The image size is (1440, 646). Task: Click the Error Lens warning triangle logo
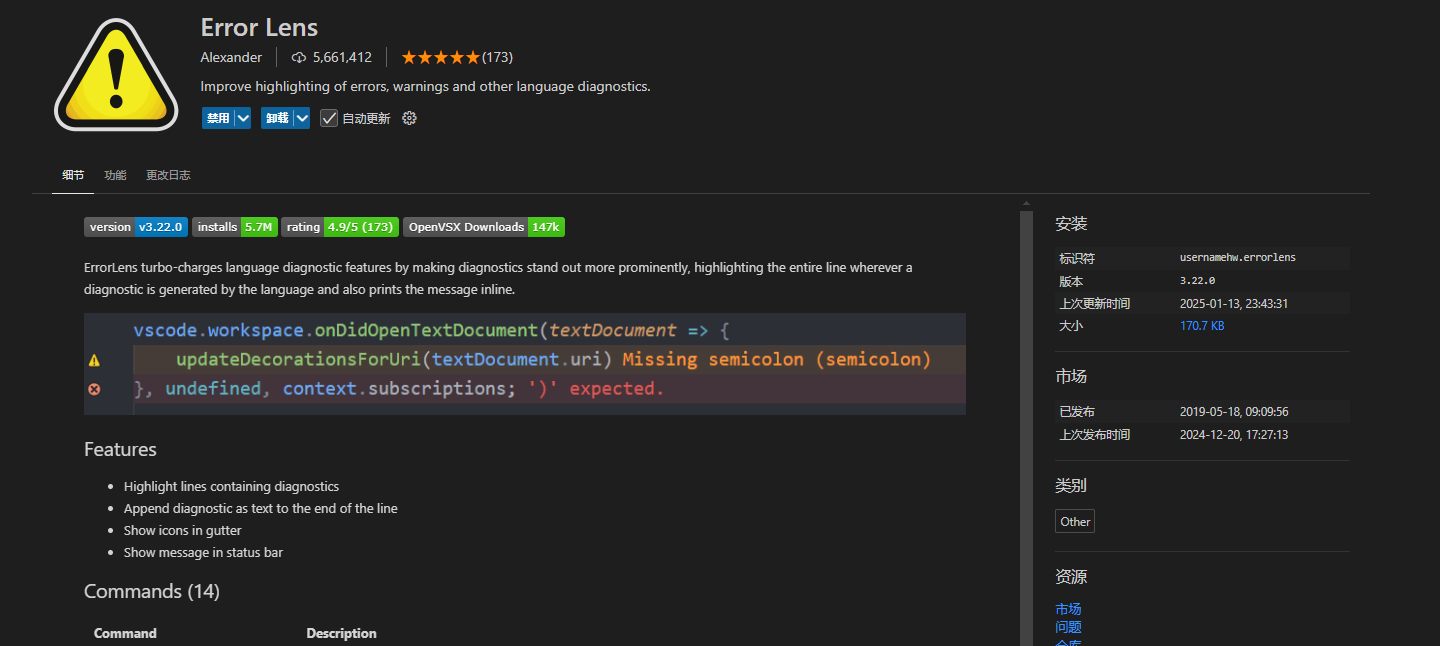point(116,75)
